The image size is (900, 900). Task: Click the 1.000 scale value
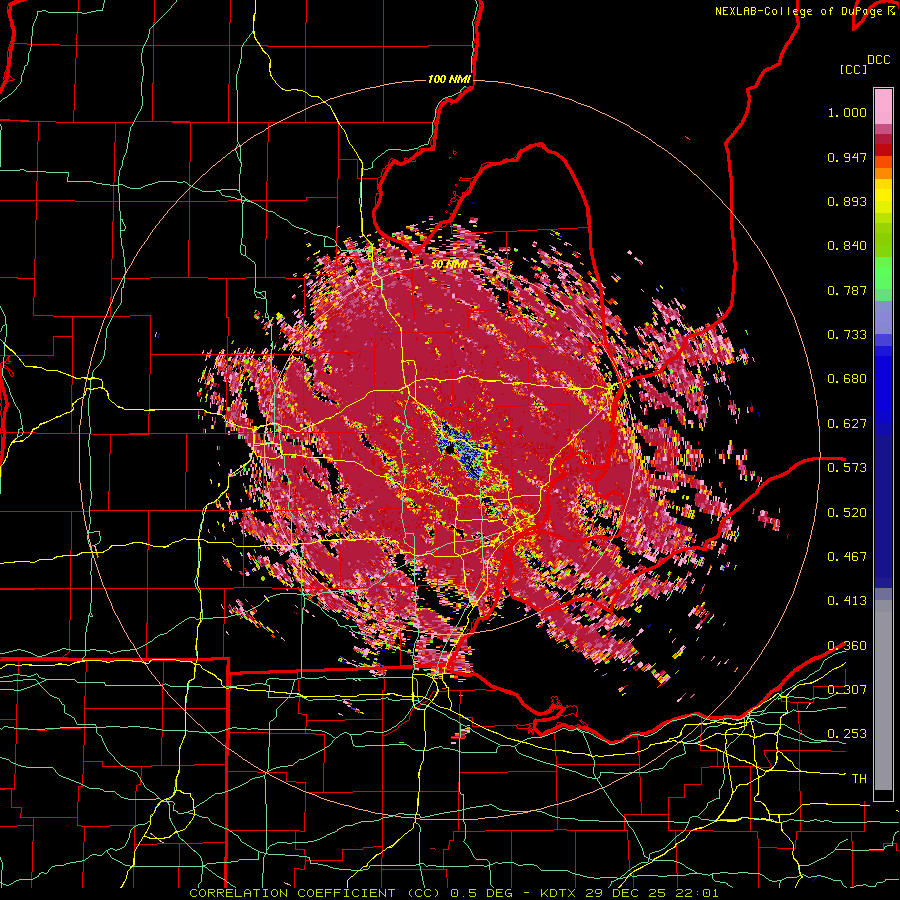(847, 112)
